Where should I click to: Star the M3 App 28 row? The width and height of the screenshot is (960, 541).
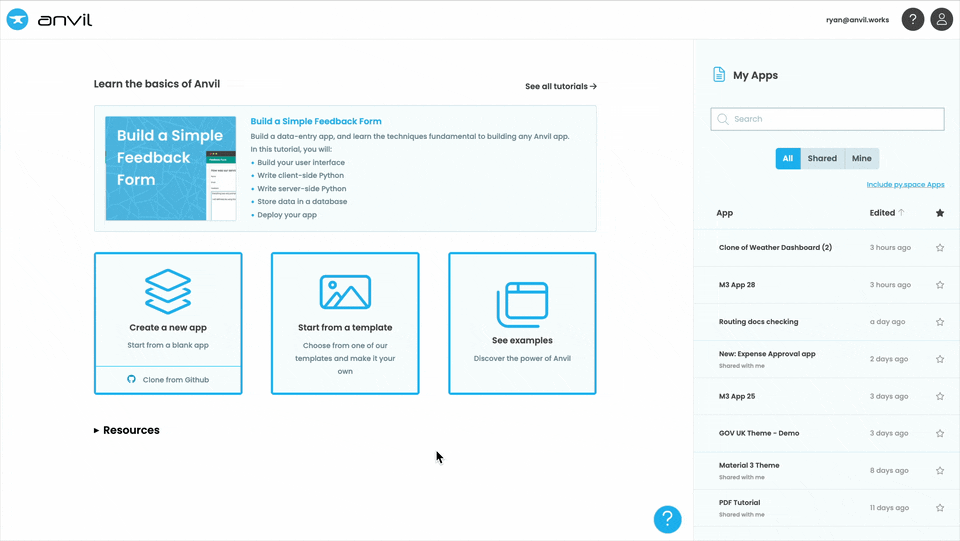click(940, 285)
